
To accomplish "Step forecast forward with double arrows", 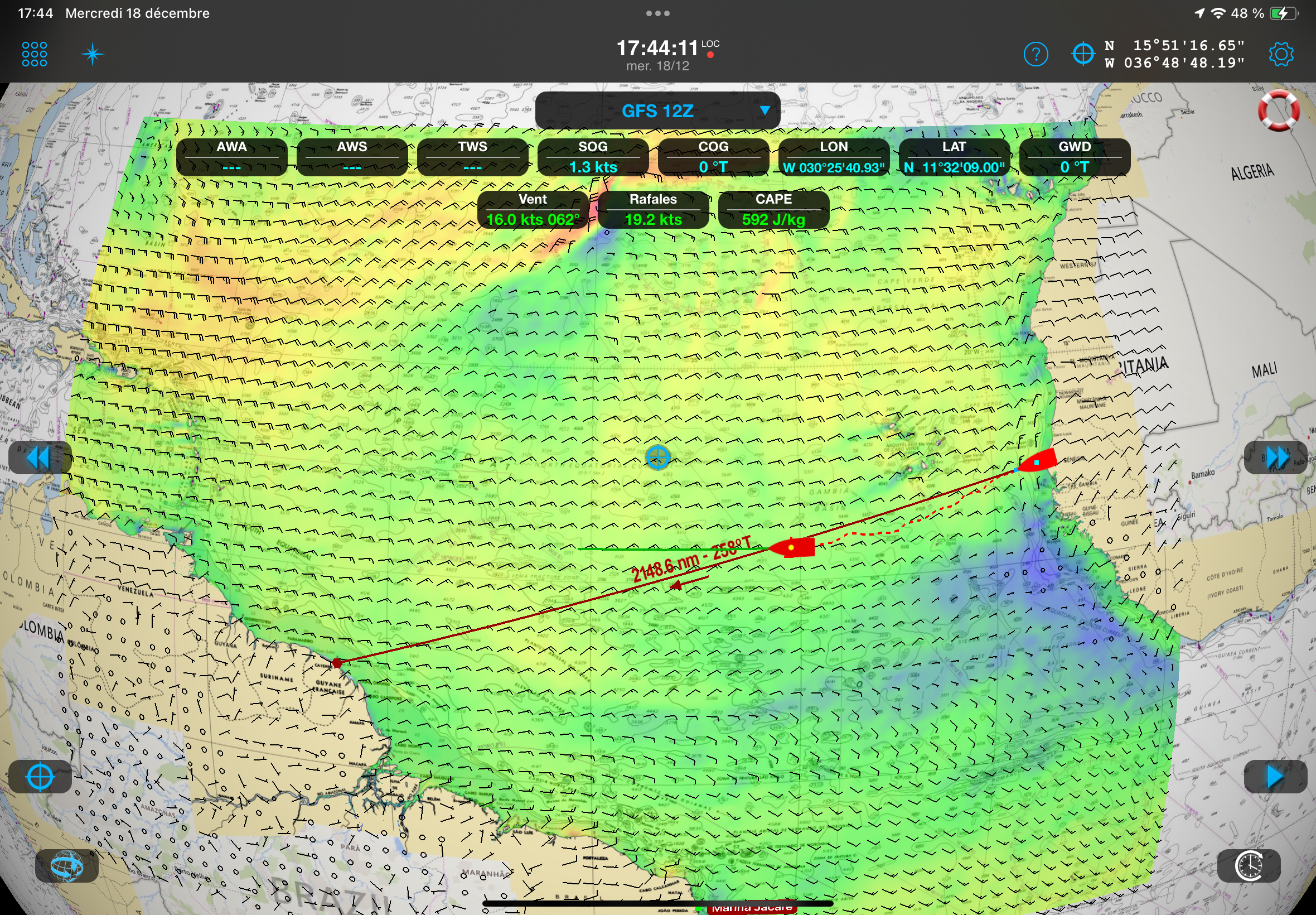I will point(1275,458).
